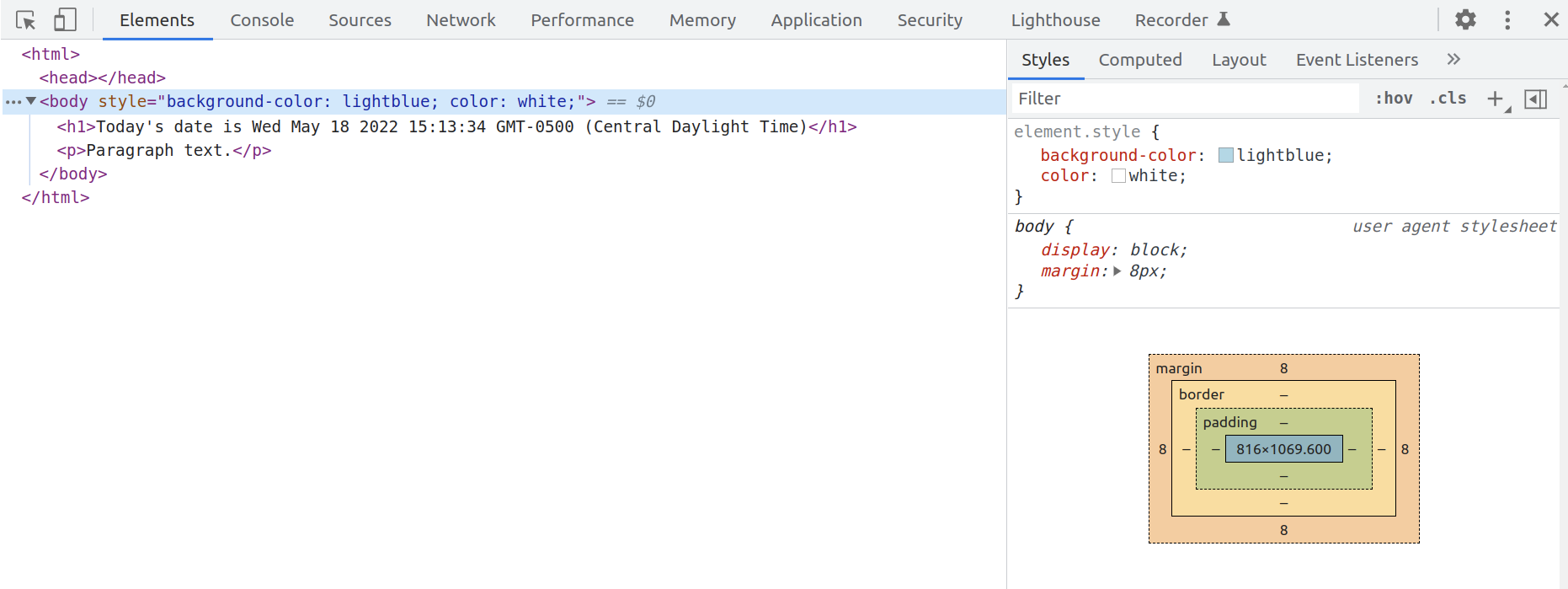The image size is (1568, 589).
Task: Activate the inspect element picker tool
Action: [25, 20]
